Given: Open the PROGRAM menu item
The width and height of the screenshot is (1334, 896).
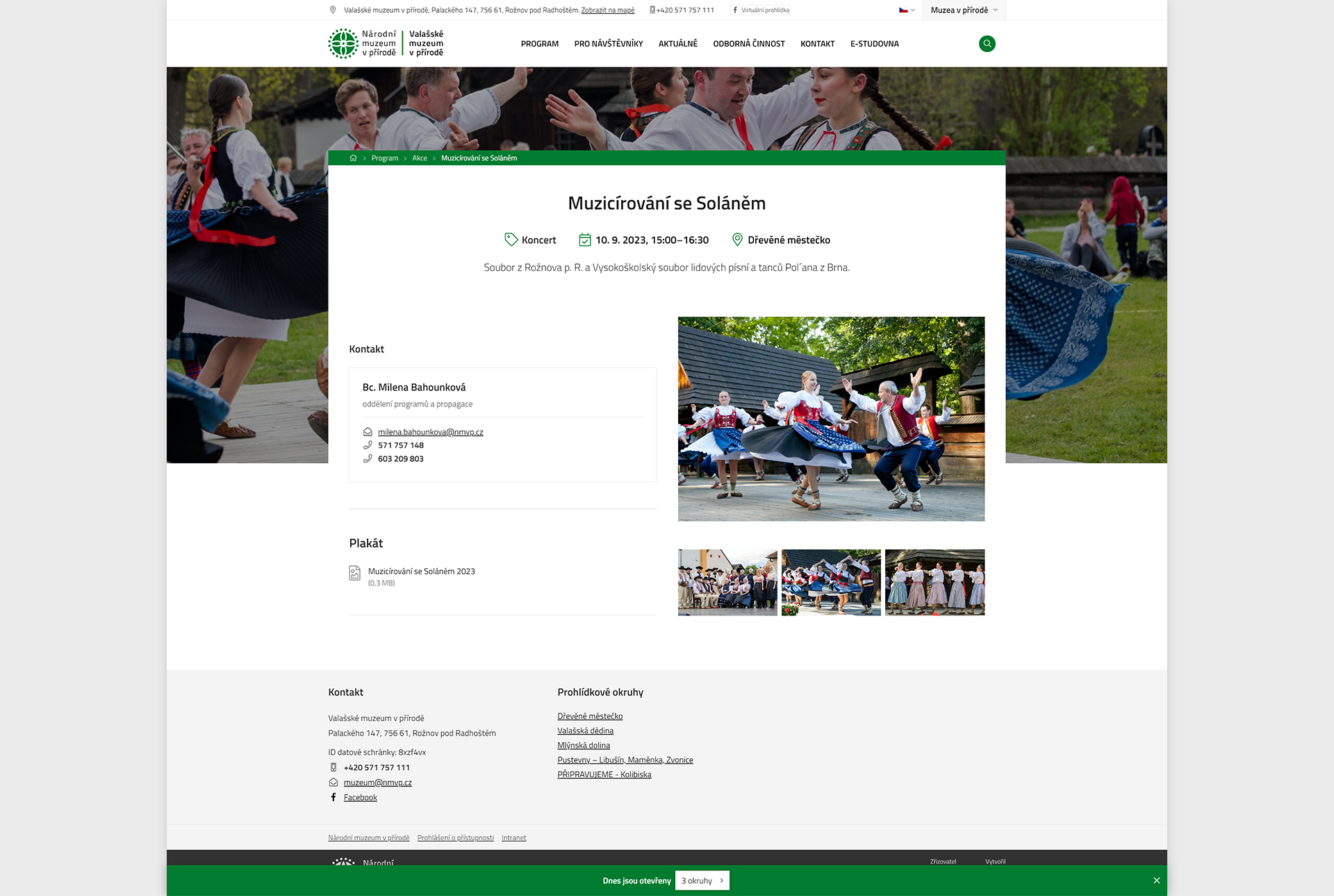Looking at the screenshot, I should 540,44.
